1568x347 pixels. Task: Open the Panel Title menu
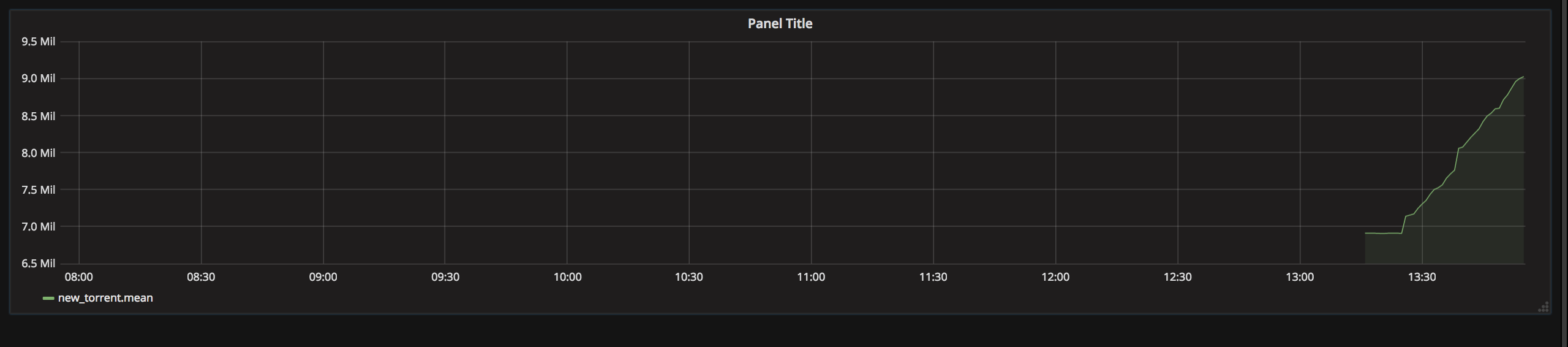780,23
